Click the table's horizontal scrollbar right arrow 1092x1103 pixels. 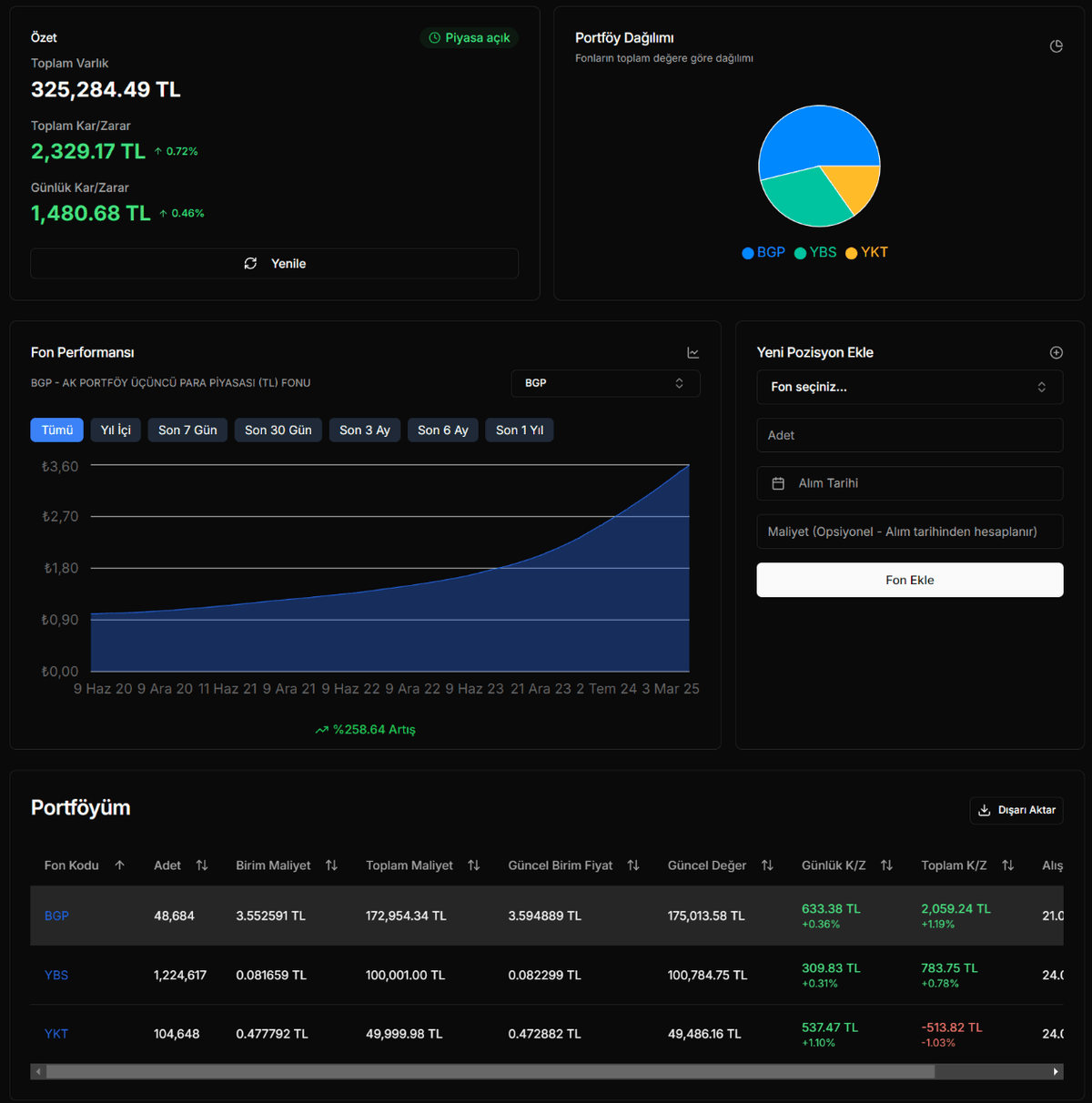(x=1055, y=1072)
